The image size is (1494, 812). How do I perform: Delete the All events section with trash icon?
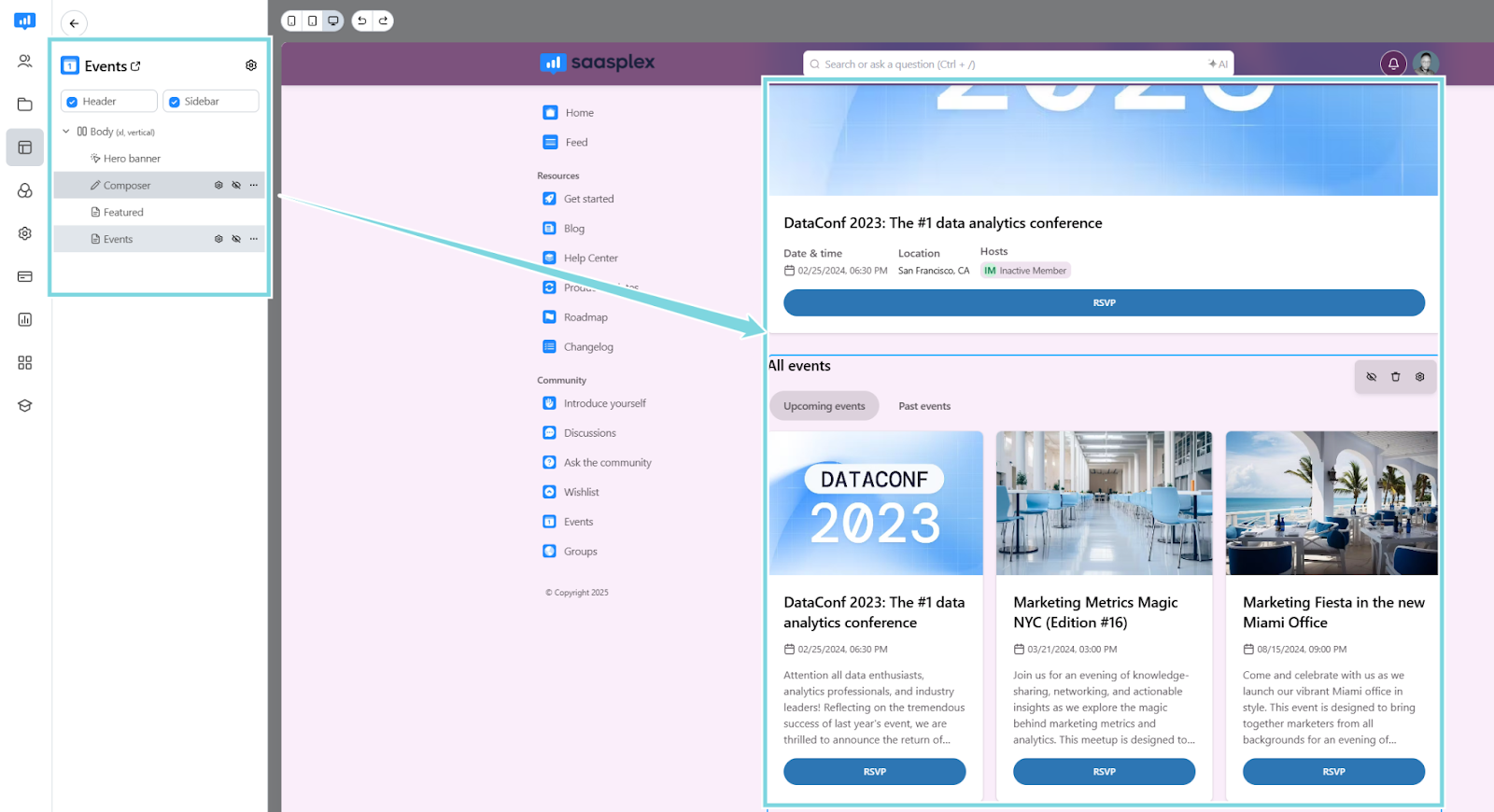tap(1396, 377)
